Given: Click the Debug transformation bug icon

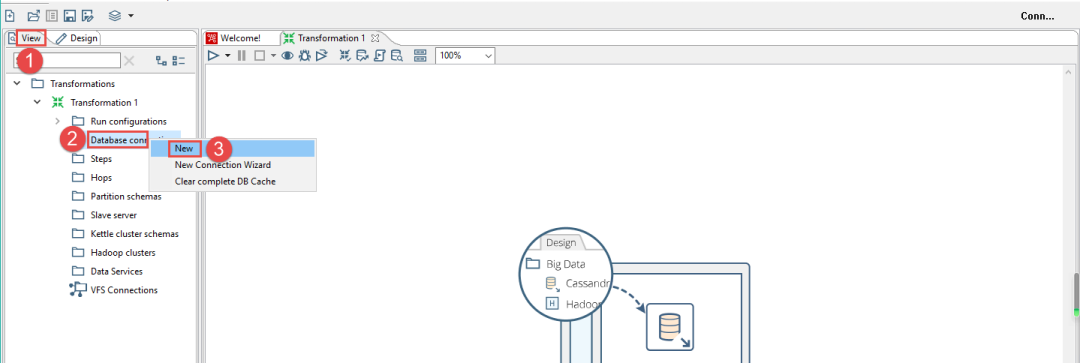Looking at the screenshot, I should click(304, 56).
